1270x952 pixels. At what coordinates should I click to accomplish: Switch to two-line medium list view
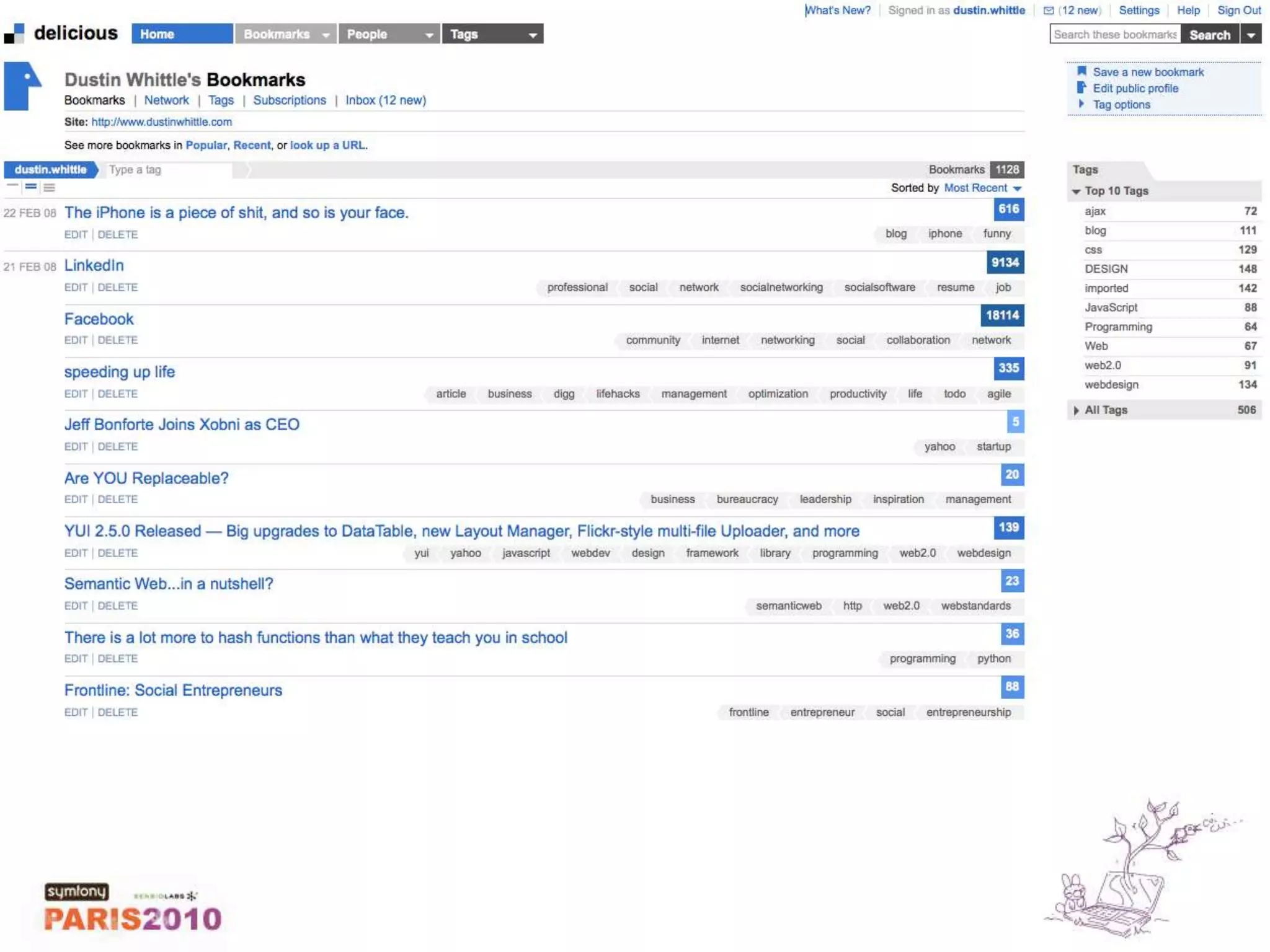pyautogui.click(x=31, y=187)
